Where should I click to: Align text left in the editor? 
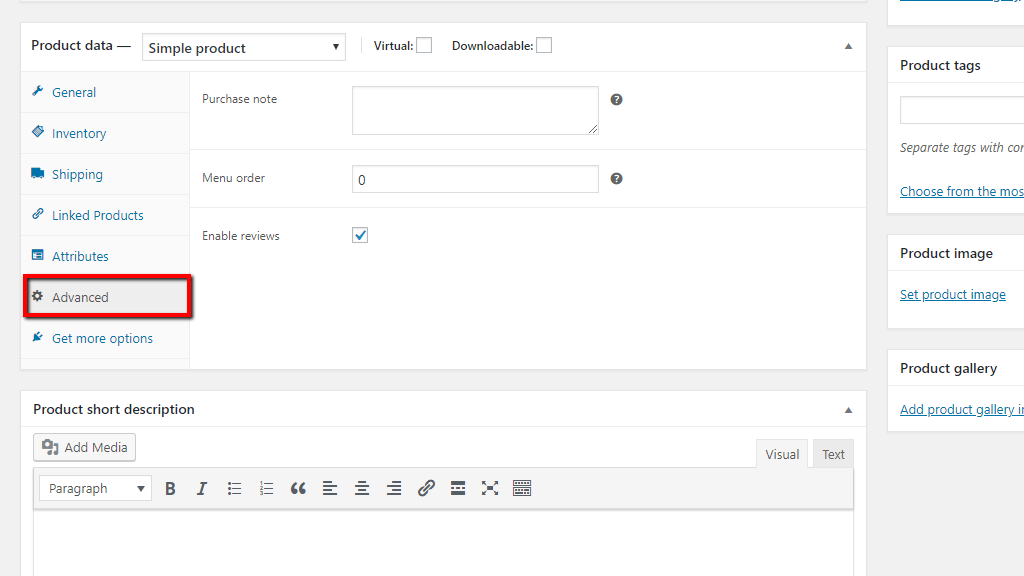coord(330,488)
